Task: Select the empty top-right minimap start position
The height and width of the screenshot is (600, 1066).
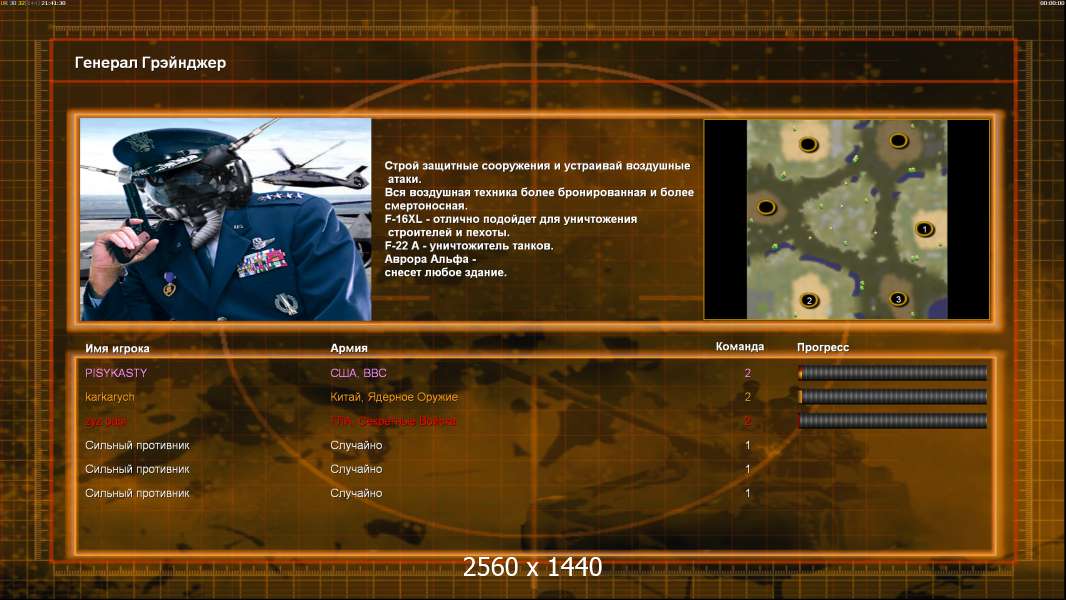Action: click(899, 141)
